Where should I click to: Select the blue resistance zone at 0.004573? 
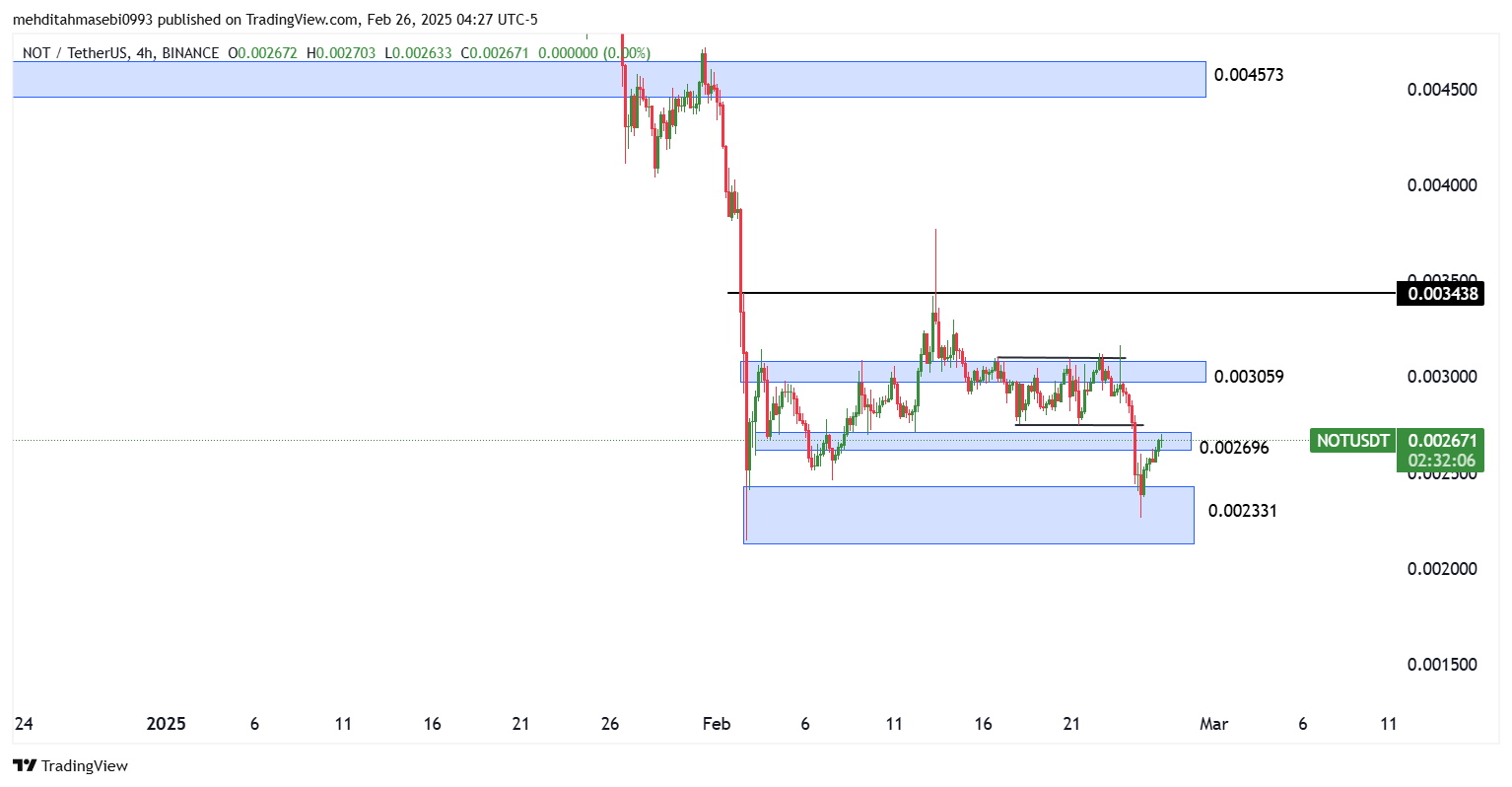click(x=609, y=79)
